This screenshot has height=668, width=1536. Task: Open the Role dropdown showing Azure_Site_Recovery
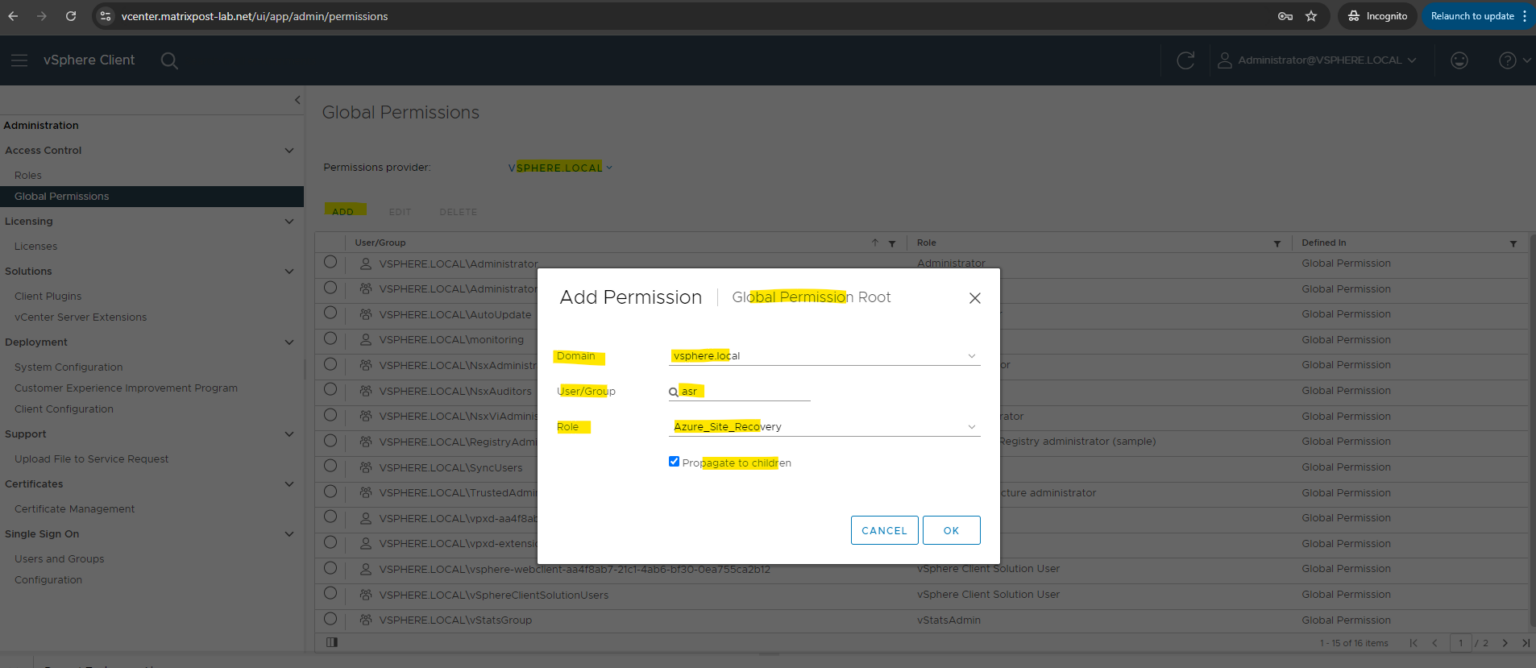[x=970, y=426]
